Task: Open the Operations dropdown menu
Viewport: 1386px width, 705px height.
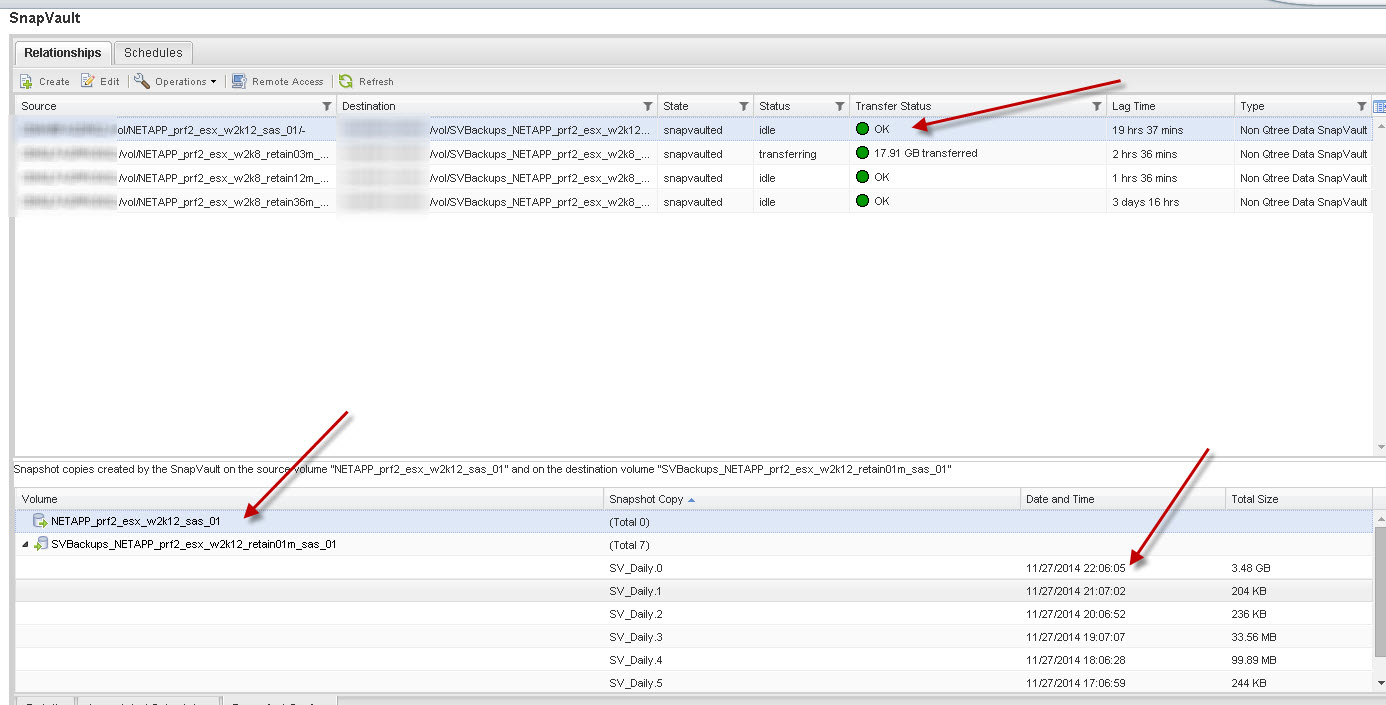Action: click(175, 81)
